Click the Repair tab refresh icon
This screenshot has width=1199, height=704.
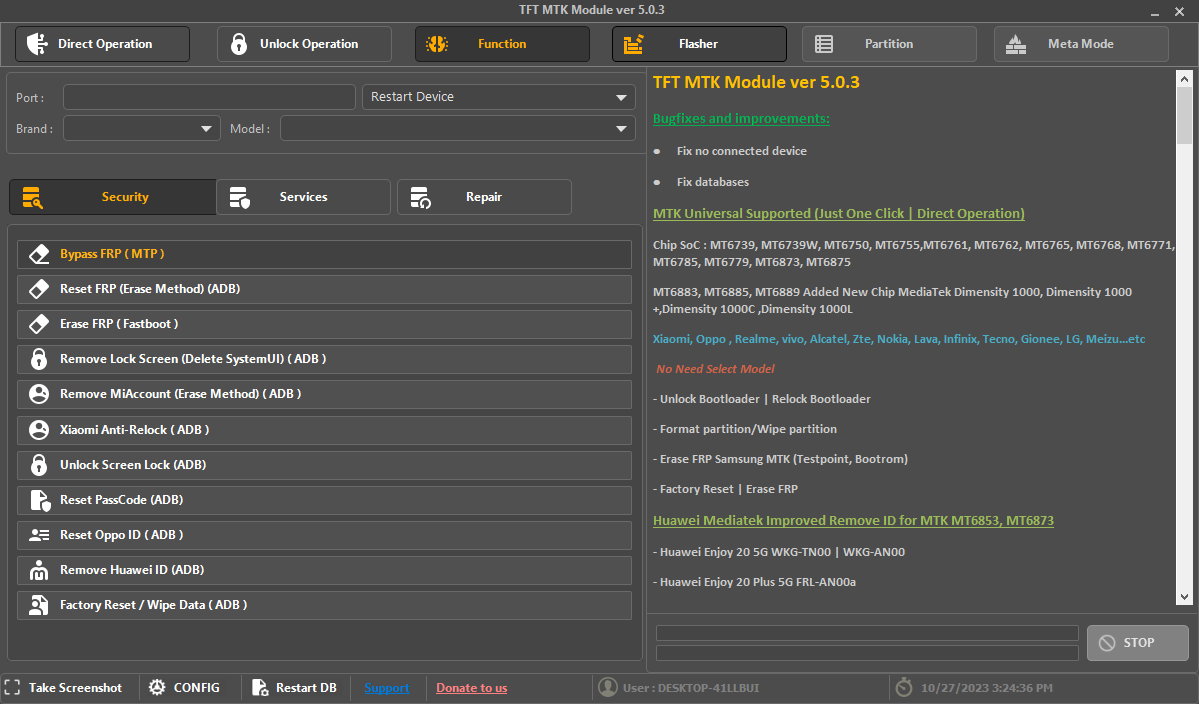click(421, 197)
